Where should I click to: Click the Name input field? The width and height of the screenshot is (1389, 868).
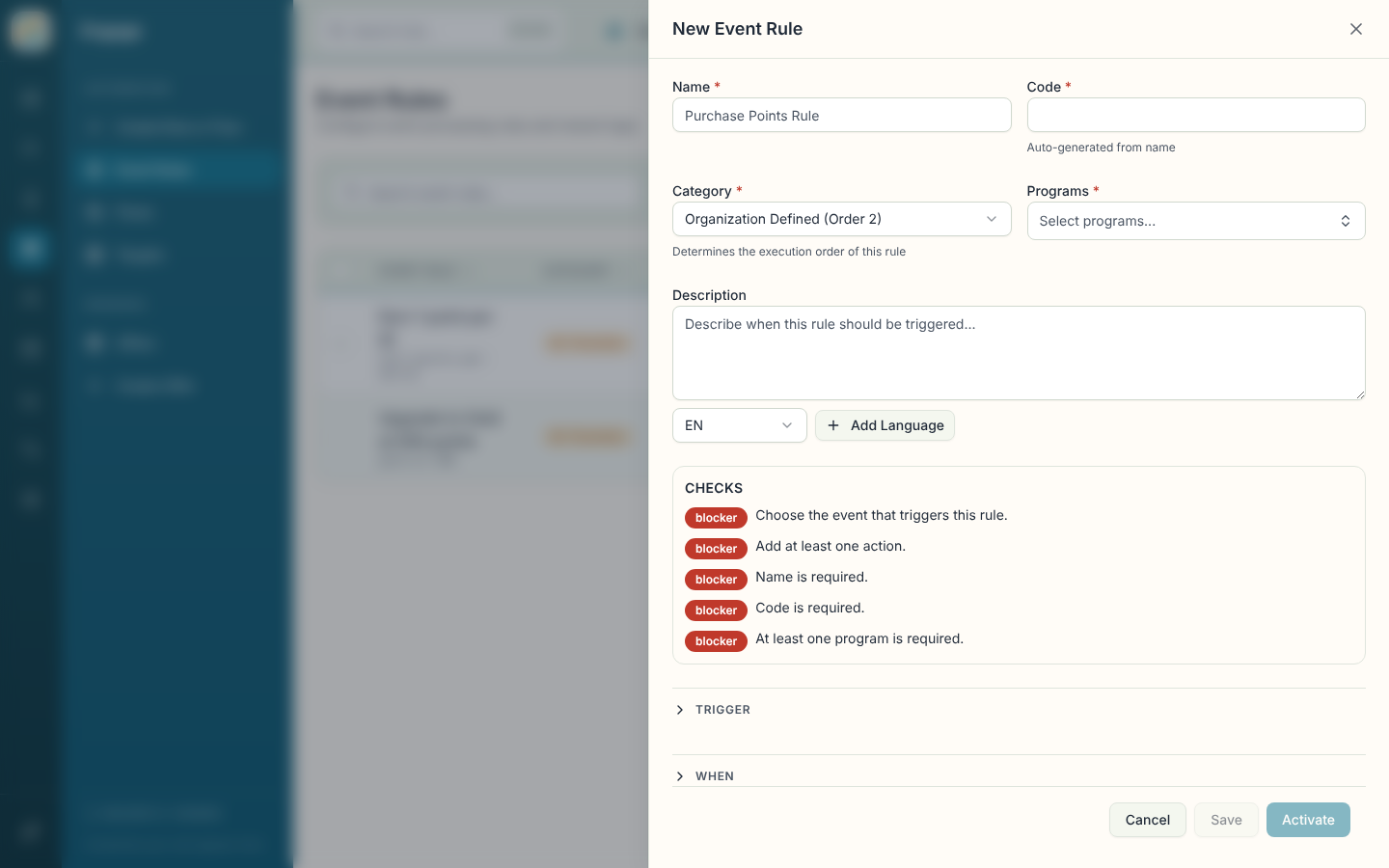[x=841, y=116]
